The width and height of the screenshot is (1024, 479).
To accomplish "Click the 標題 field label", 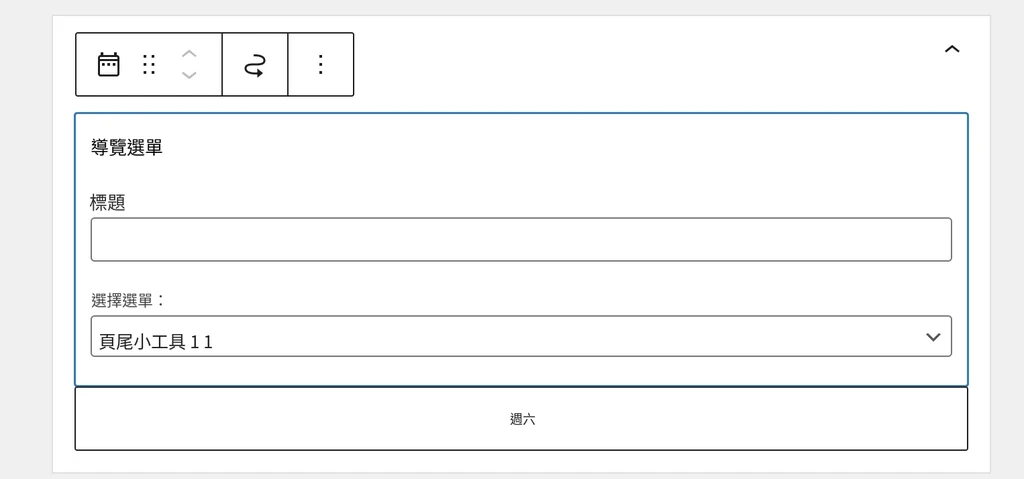I will [x=108, y=203].
